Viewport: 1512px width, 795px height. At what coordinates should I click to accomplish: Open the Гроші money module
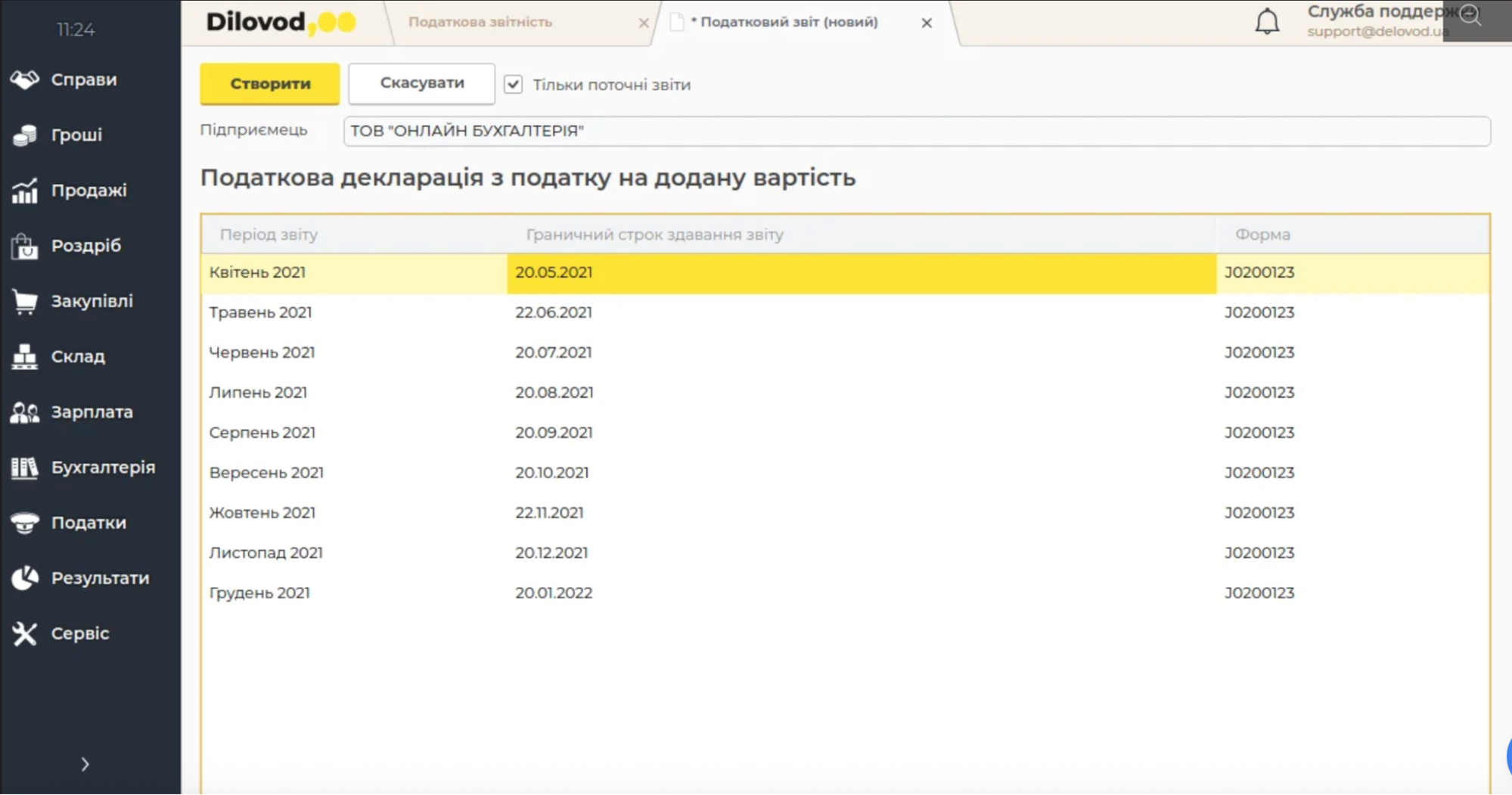click(76, 134)
